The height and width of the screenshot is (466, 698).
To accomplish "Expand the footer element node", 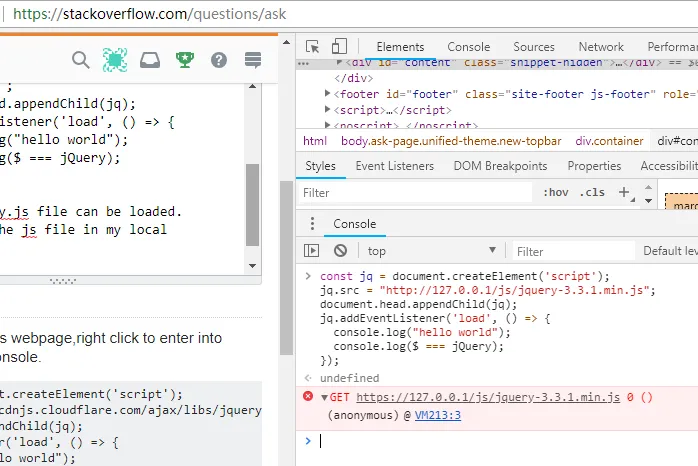I will tap(328, 93).
